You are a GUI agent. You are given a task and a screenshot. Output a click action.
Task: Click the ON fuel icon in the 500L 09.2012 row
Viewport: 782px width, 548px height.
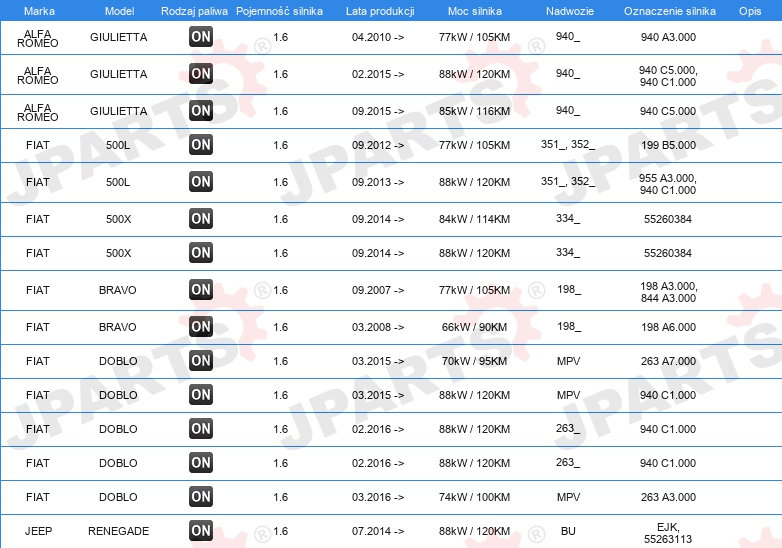pos(201,145)
